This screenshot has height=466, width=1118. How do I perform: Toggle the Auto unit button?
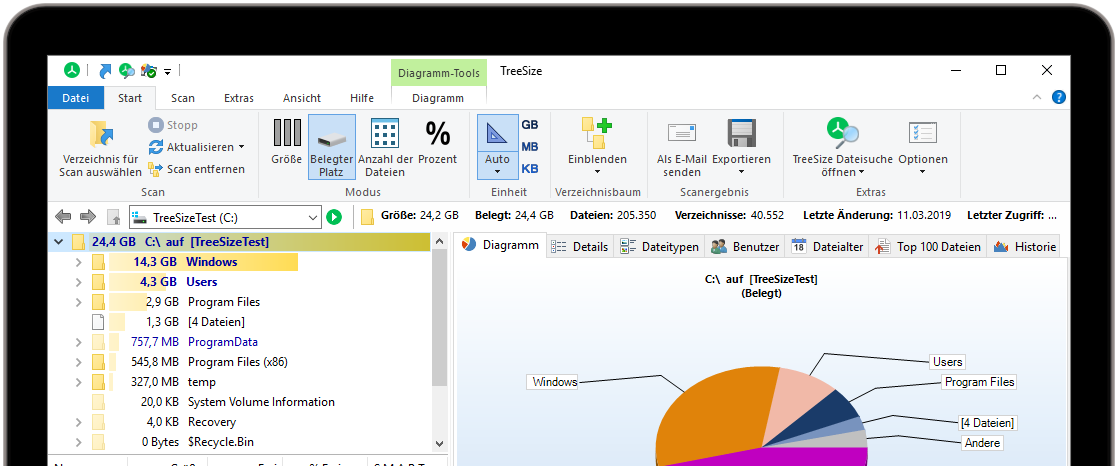coord(498,146)
